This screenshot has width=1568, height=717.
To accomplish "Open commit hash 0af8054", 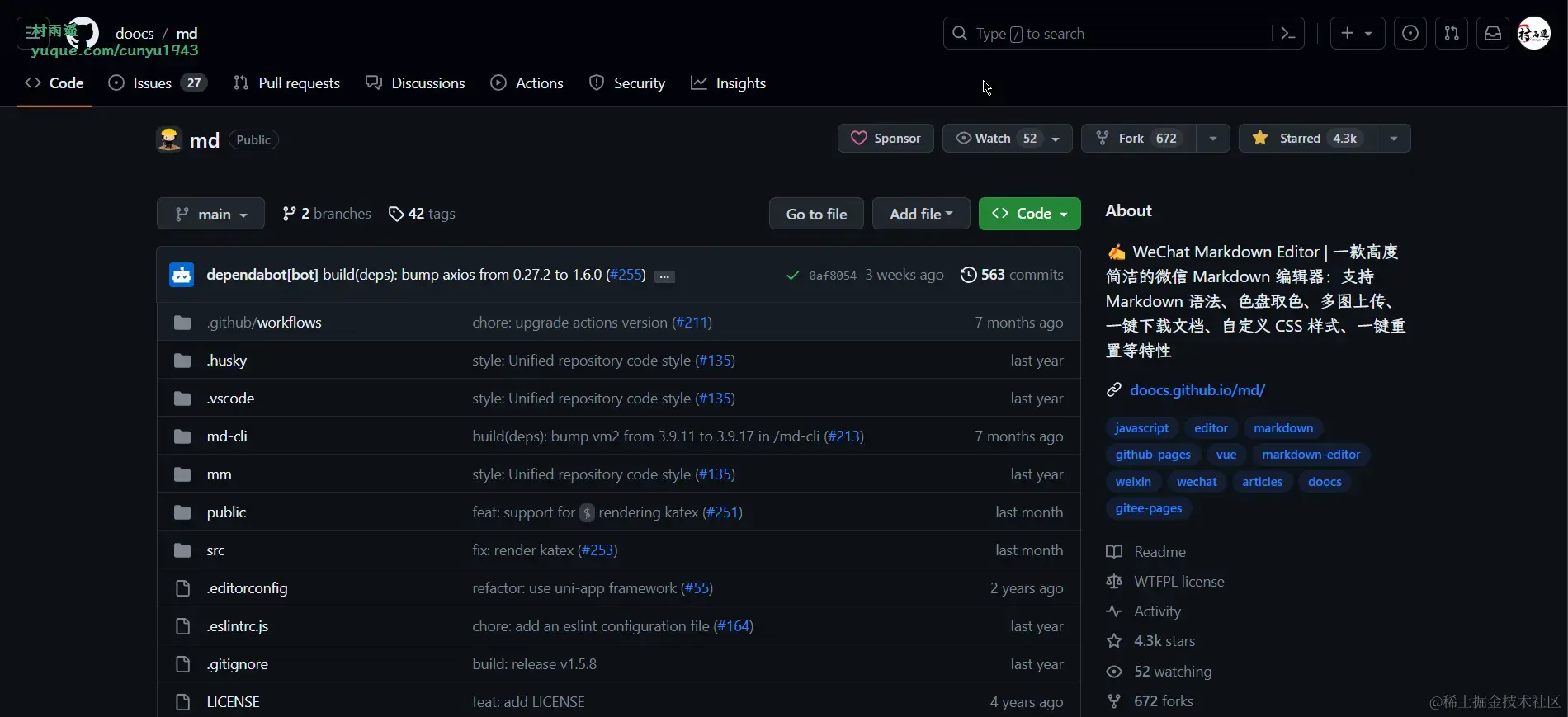I will (x=833, y=276).
